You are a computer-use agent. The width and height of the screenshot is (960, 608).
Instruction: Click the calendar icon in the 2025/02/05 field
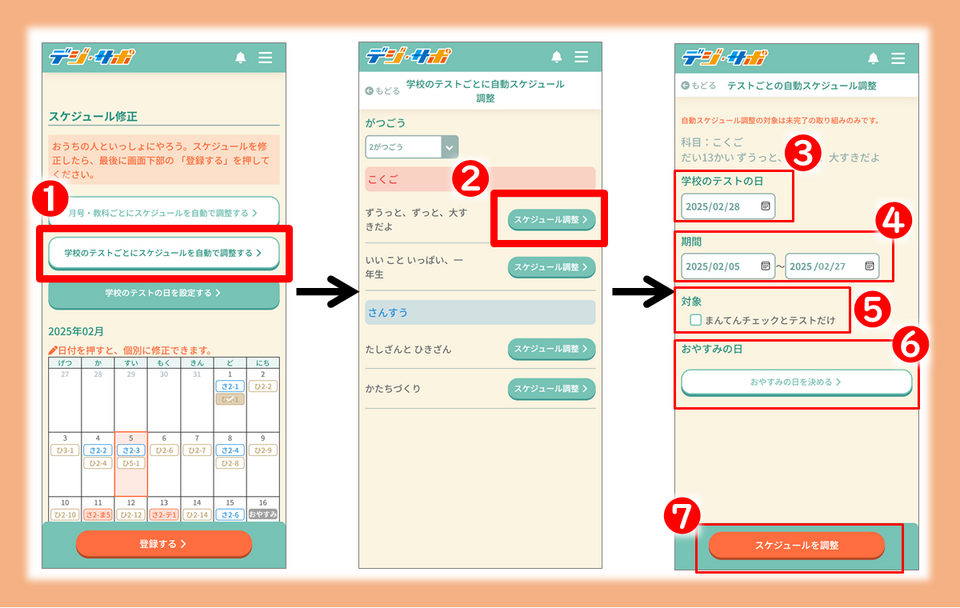pos(765,267)
